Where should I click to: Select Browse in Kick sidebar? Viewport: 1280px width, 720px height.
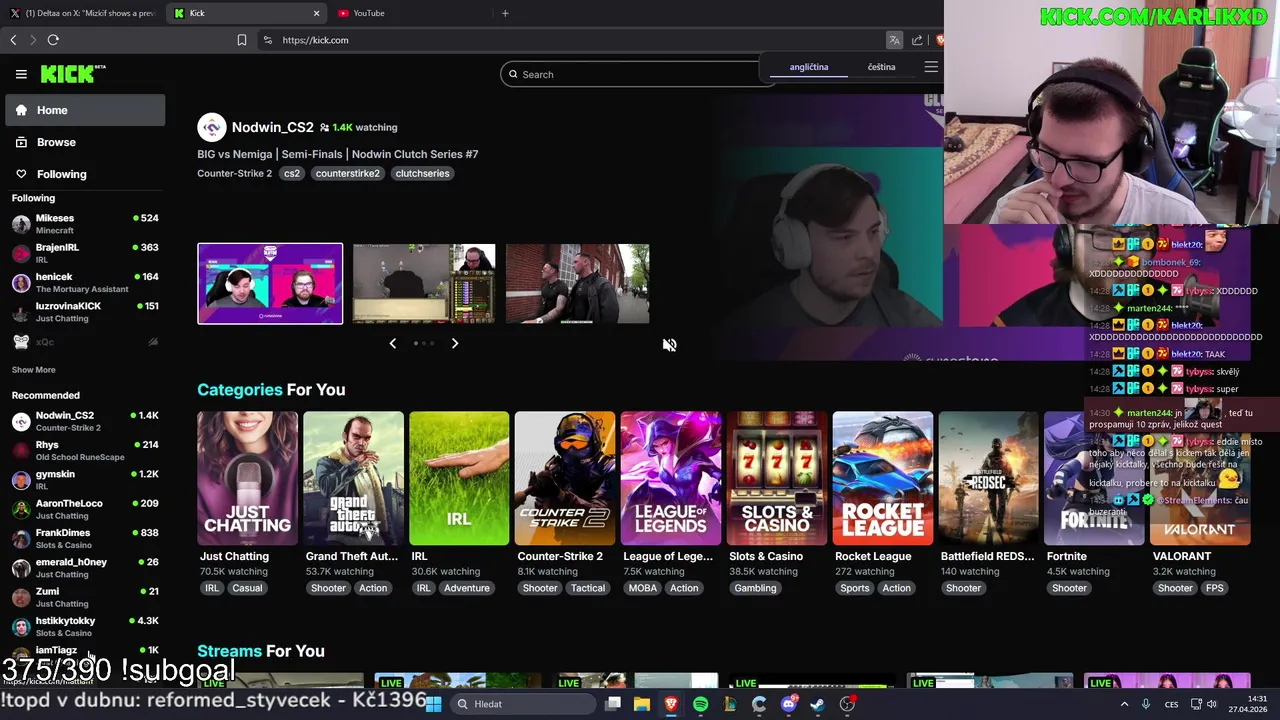tap(85, 142)
